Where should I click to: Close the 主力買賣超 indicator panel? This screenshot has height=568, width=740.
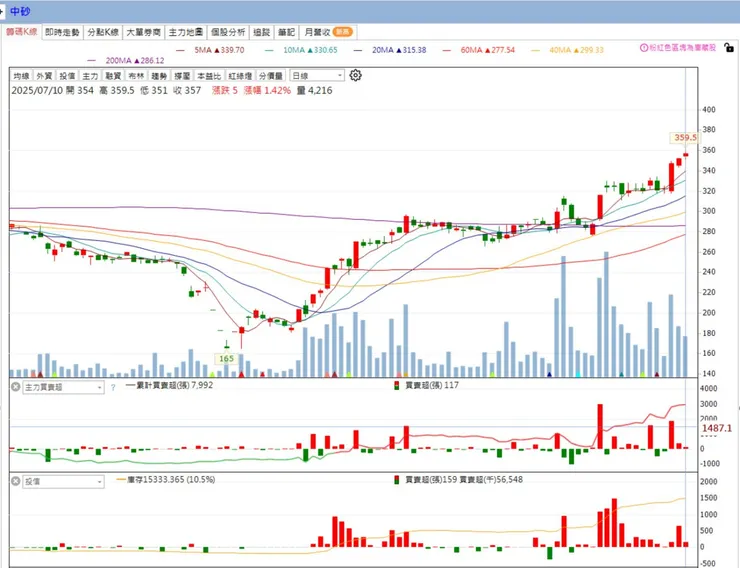16,387
